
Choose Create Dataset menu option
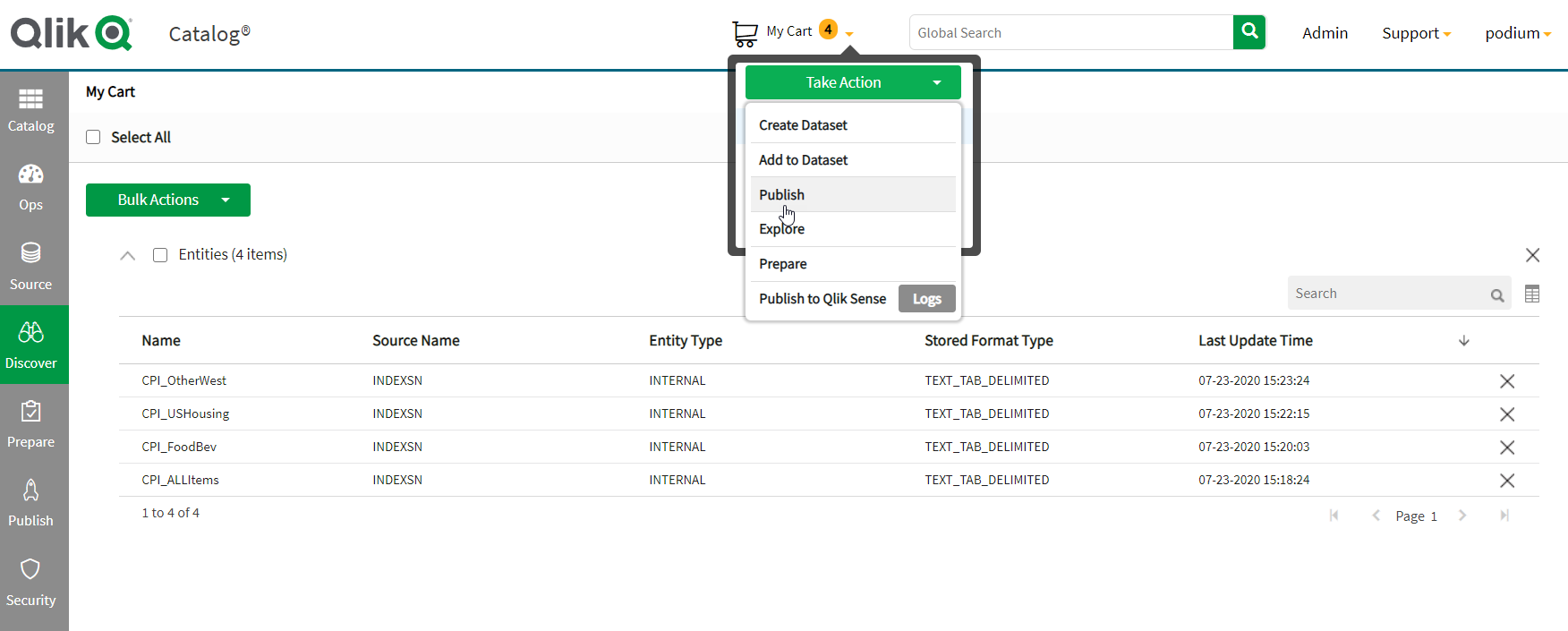pos(803,125)
